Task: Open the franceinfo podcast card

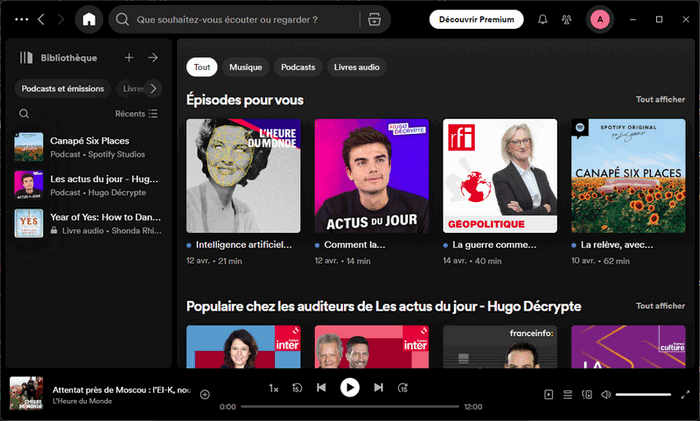Action: (x=500, y=347)
